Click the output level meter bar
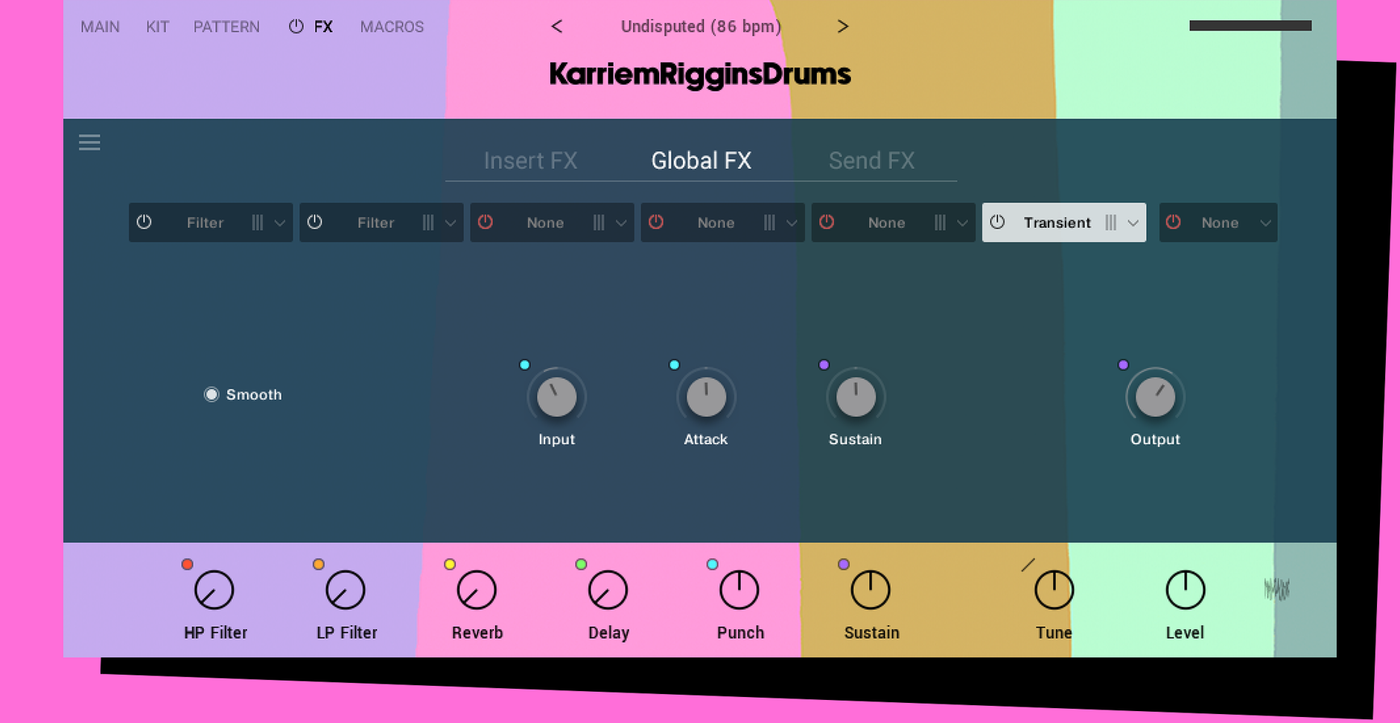This screenshot has height=723, width=1400. 1250,26
